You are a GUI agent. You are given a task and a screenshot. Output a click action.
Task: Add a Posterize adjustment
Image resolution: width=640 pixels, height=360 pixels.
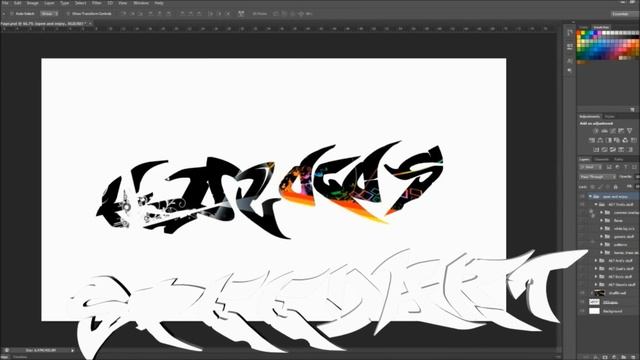604,149
